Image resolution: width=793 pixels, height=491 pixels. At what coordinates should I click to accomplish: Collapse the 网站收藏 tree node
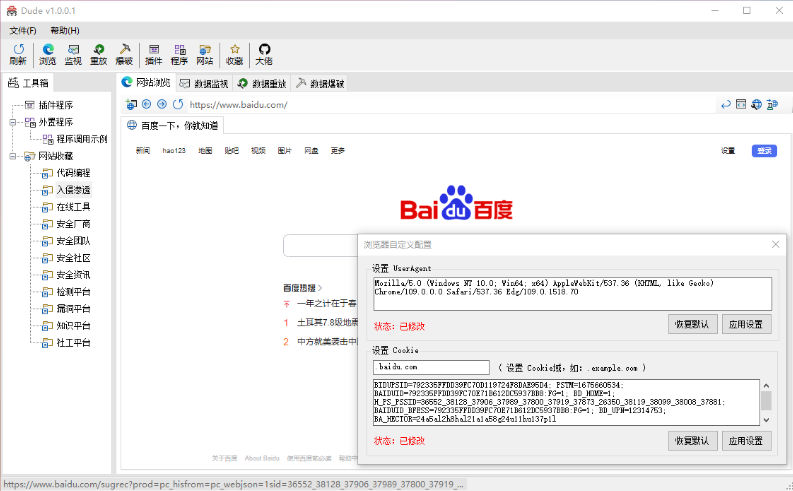click(13, 156)
